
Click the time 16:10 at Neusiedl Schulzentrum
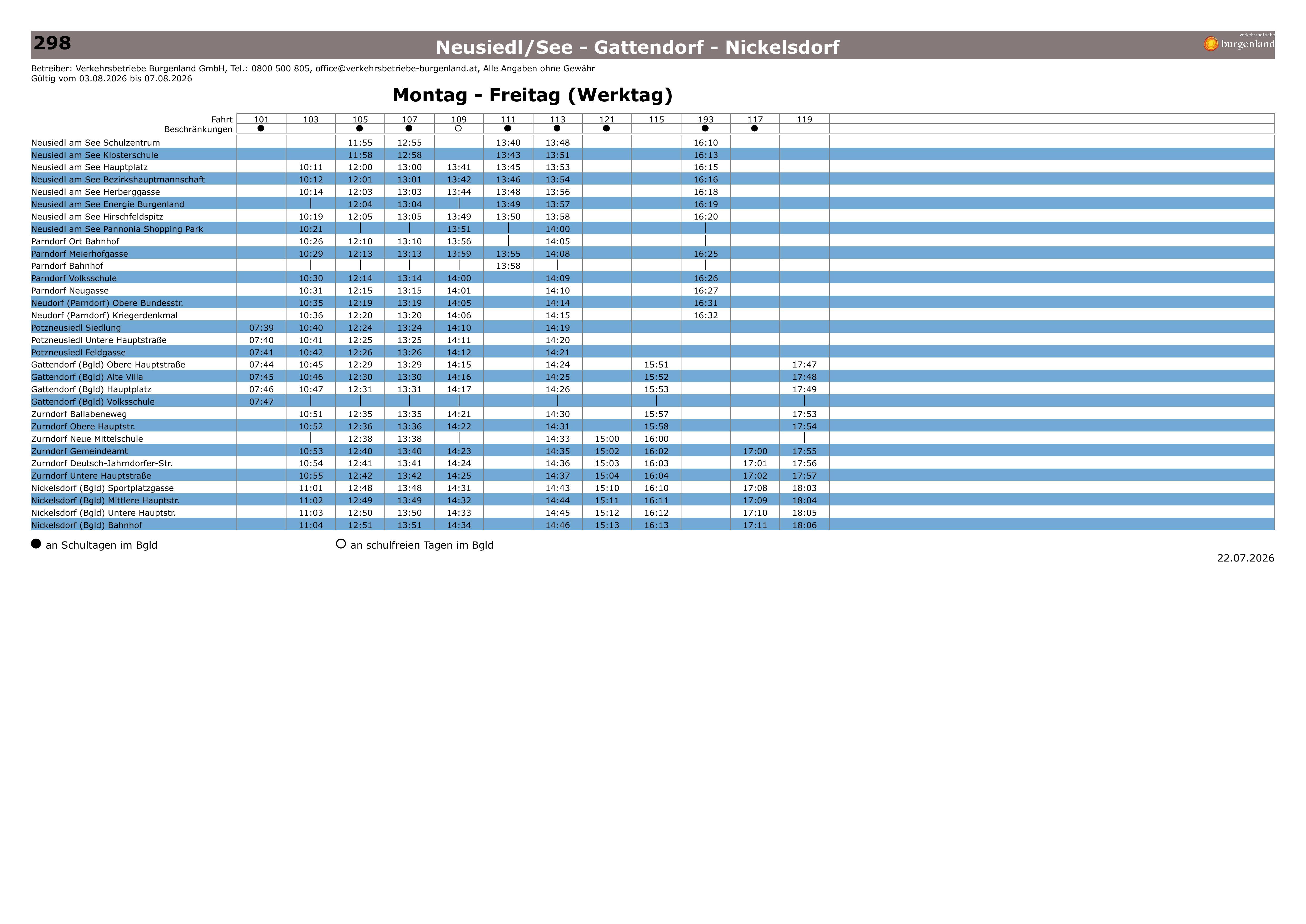[x=706, y=143]
